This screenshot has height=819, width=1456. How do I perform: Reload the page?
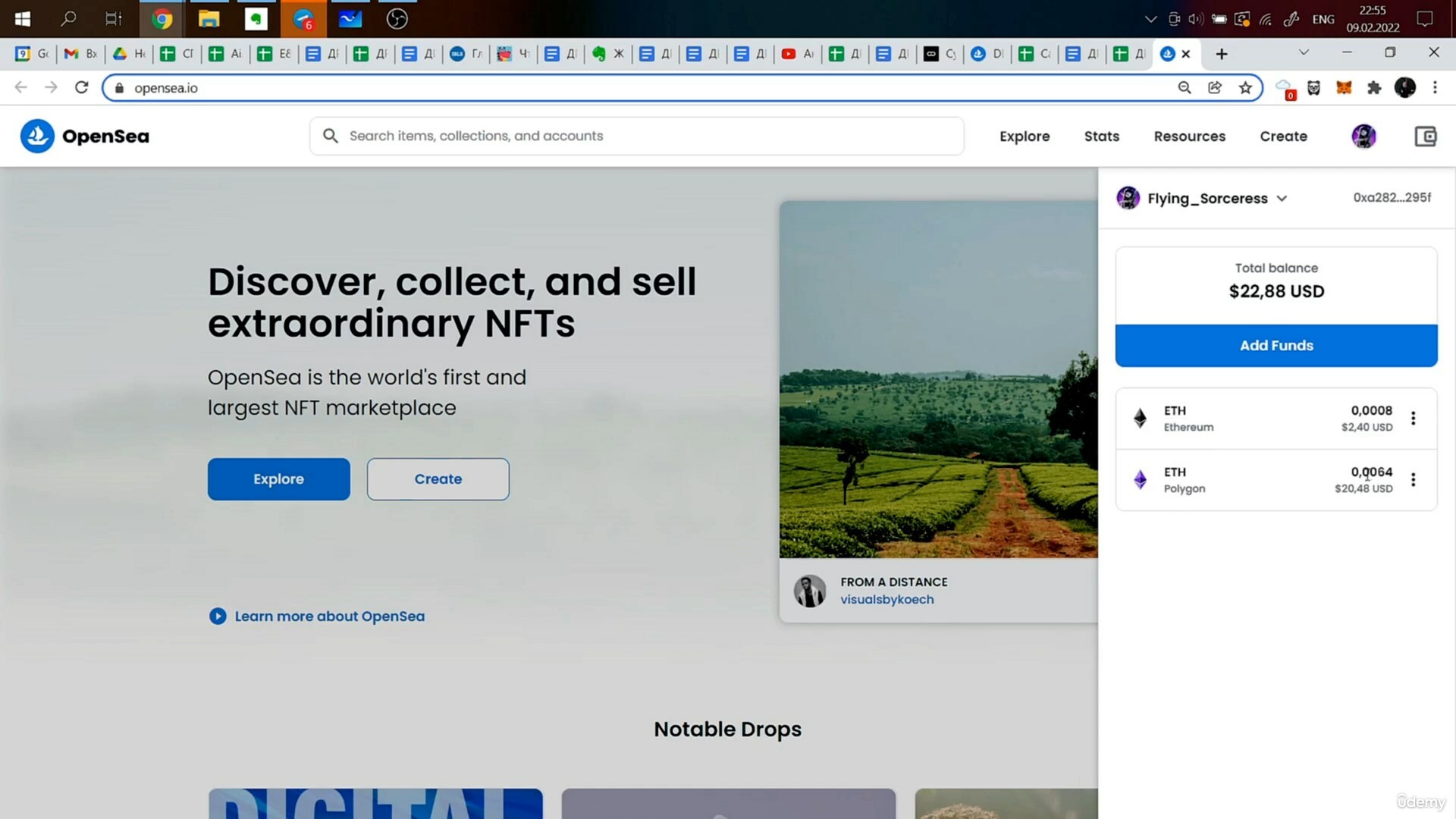[x=82, y=88]
